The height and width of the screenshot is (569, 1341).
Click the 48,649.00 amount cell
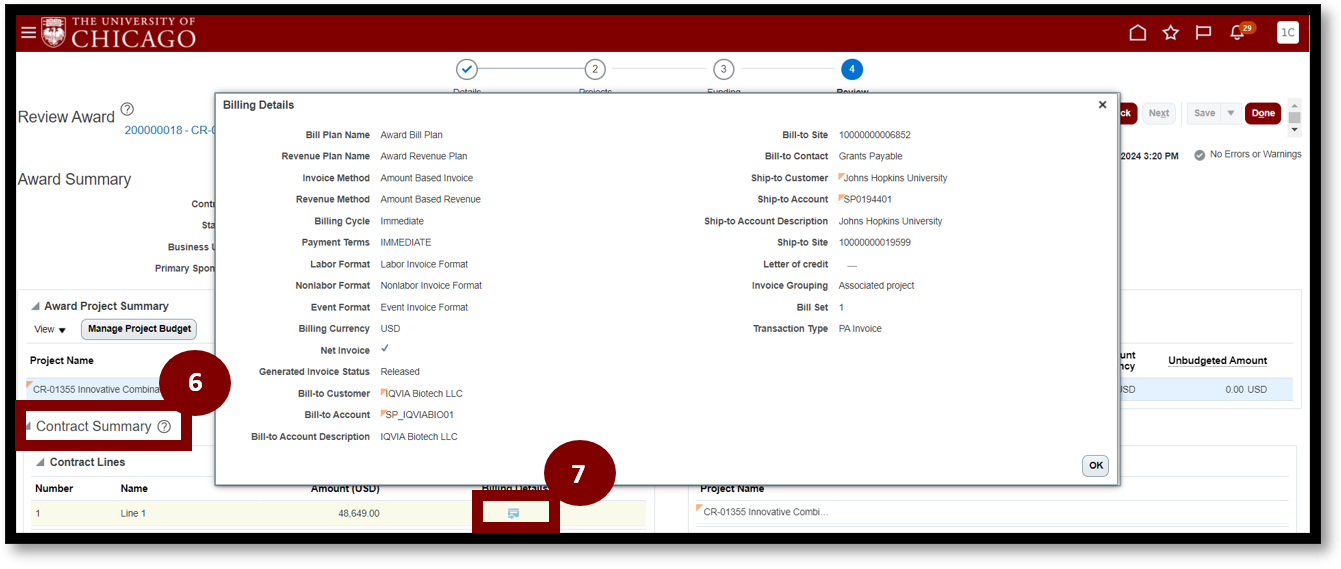[x=359, y=513]
